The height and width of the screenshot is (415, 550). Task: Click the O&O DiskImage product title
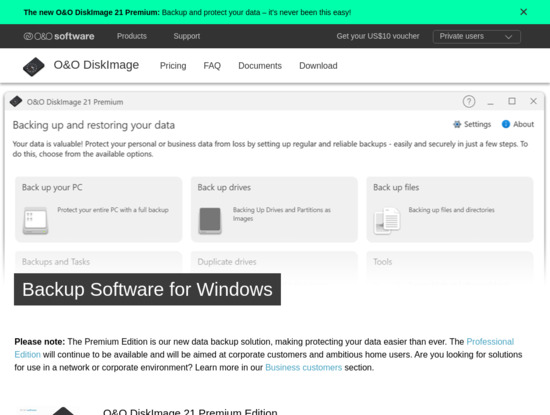(96, 65)
